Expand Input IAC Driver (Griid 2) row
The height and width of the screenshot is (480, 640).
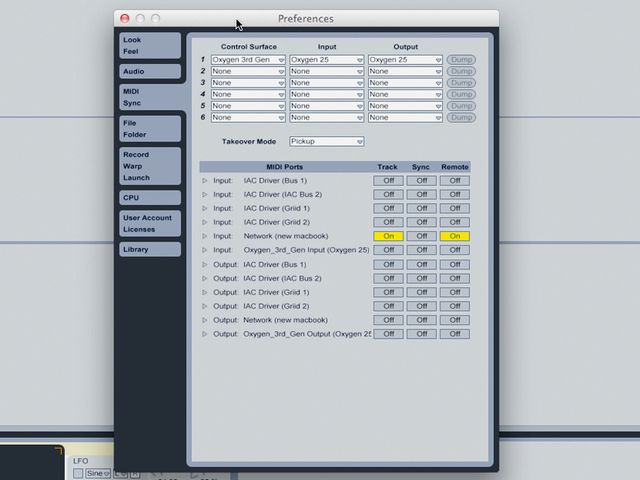[204, 222]
